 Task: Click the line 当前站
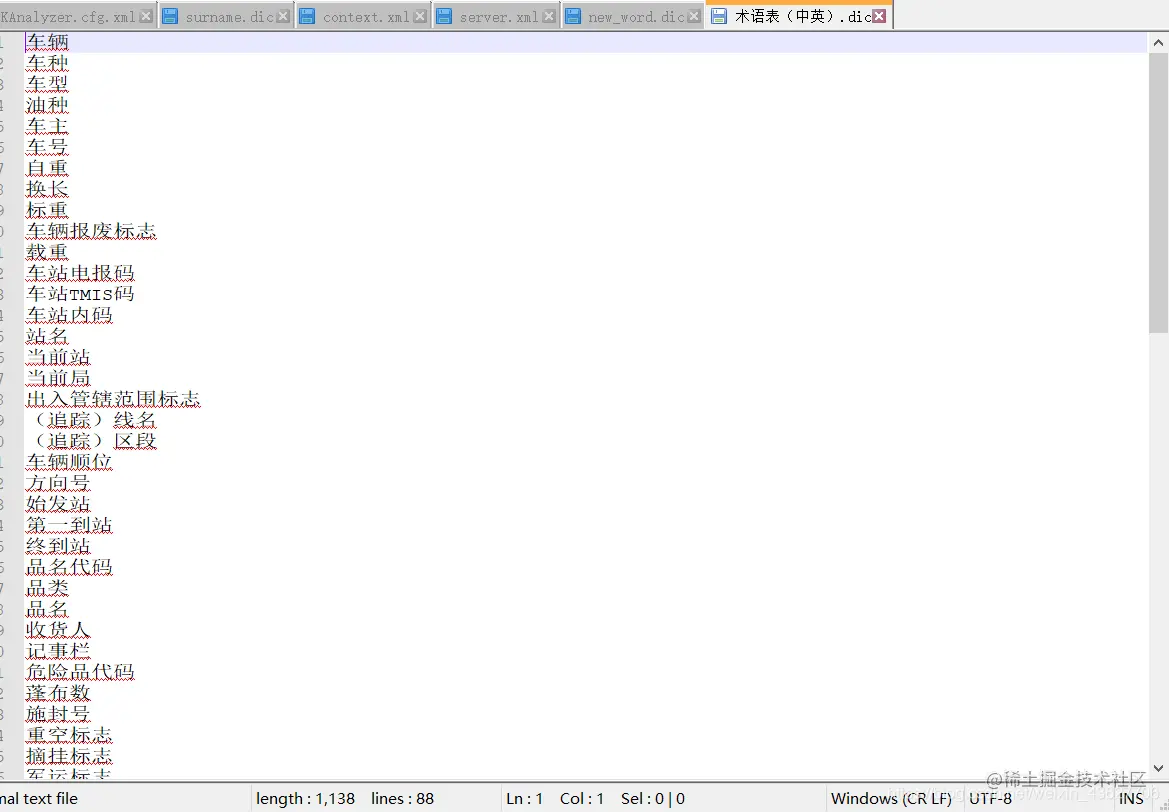(58, 357)
